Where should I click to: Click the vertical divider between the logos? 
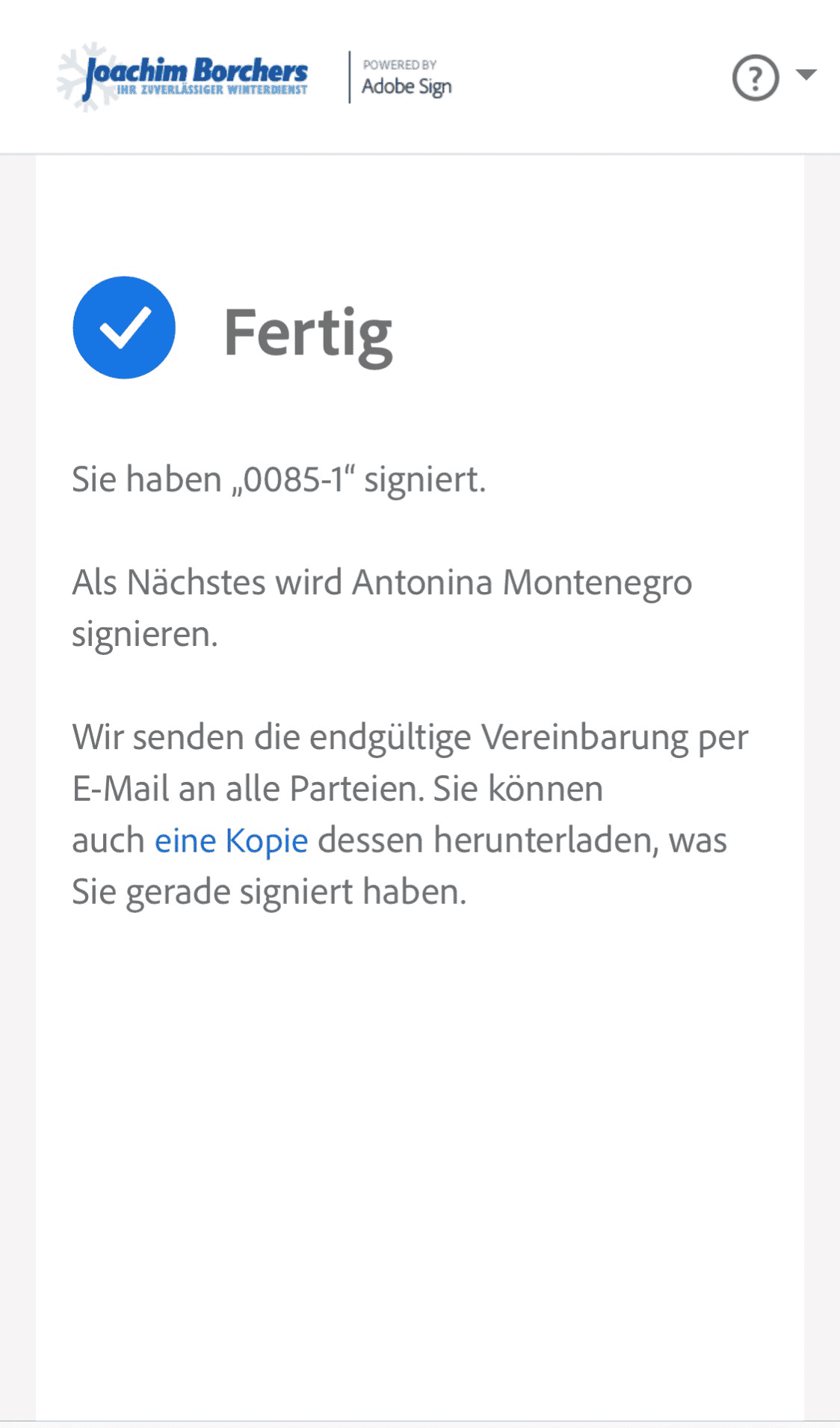coord(349,77)
